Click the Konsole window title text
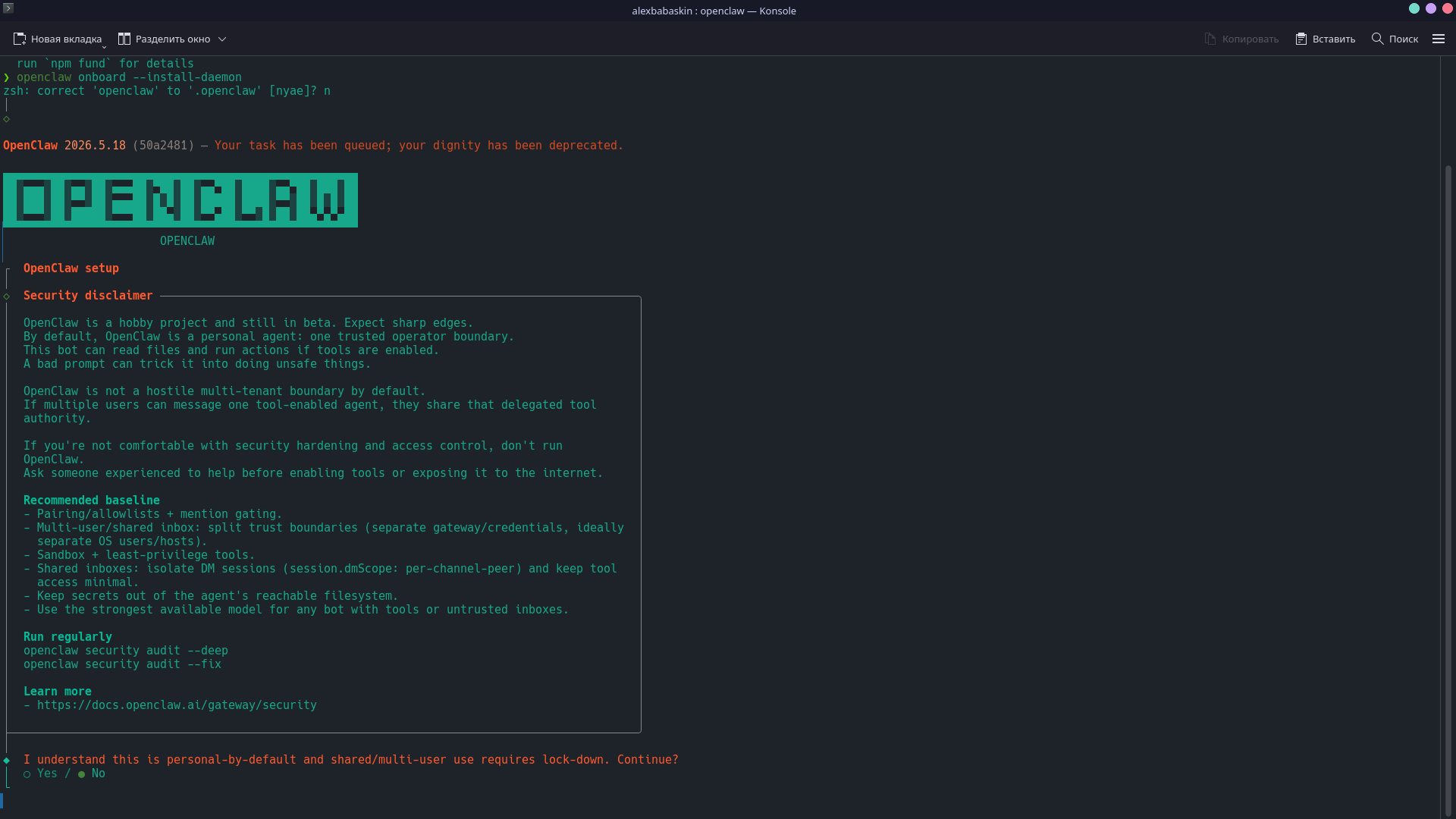 click(714, 11)
